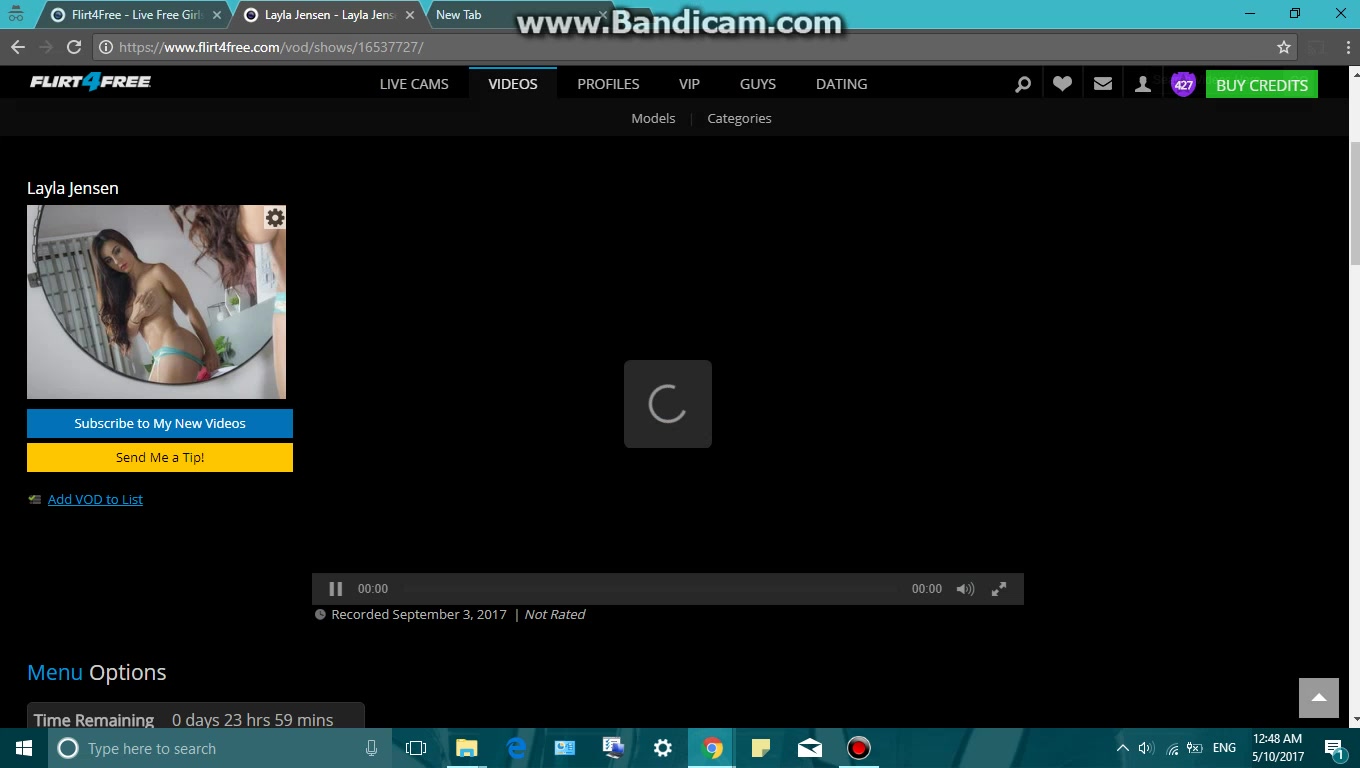Screen dimensions: 1360x768
Task: Open the search magnifier icon in header
Action: coord(1022,85)
